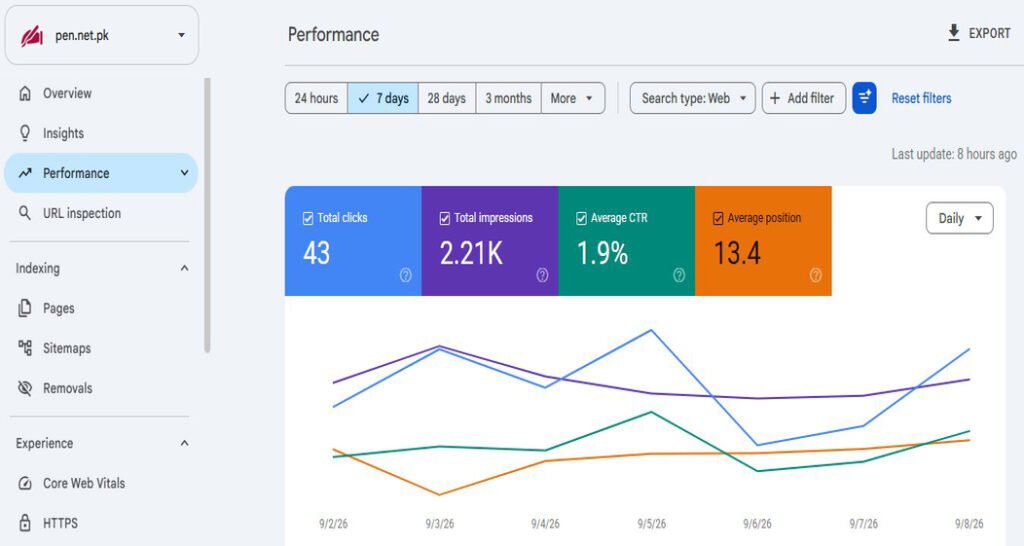Viewport: 1024px width, 546px height.
Task: Click the blue filter options icon button
Action: [864, 98]
